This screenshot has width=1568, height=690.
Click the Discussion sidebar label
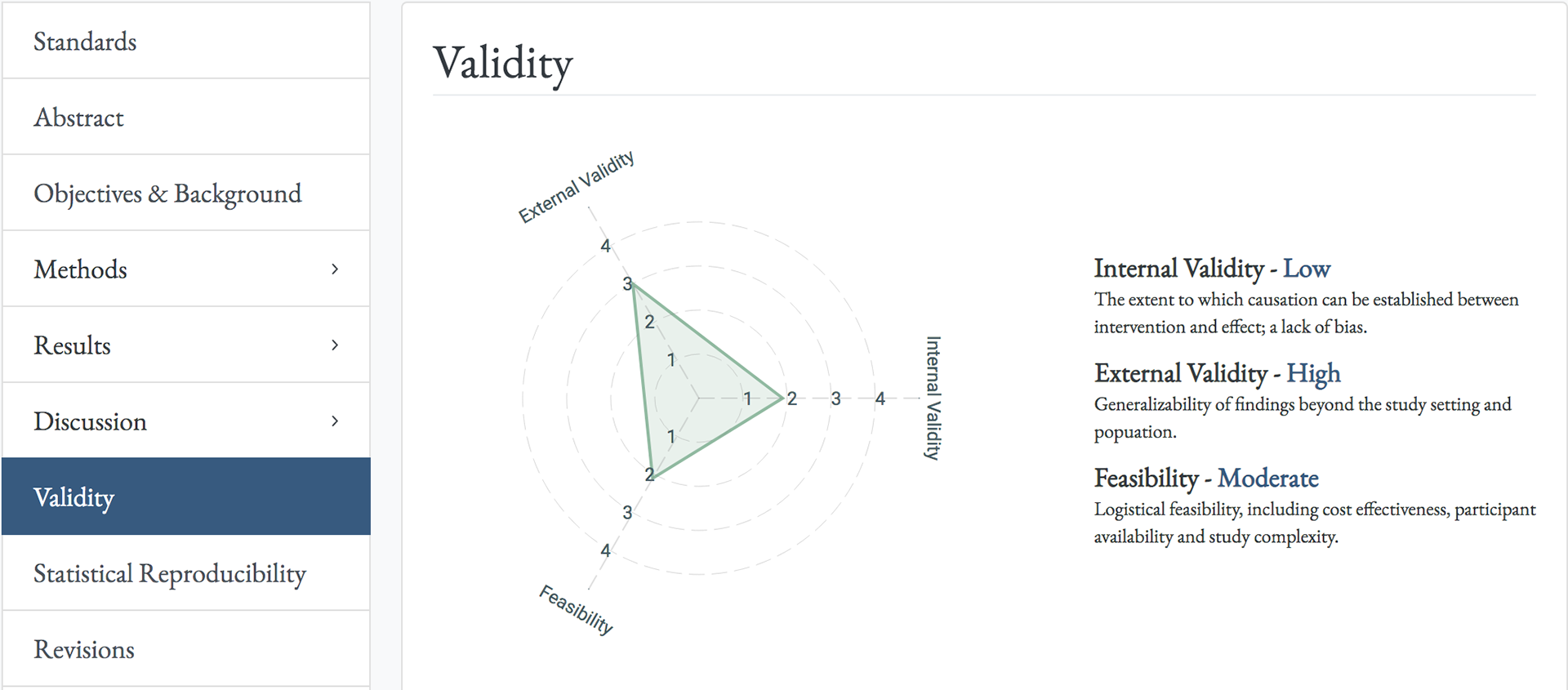pos(91,421)
